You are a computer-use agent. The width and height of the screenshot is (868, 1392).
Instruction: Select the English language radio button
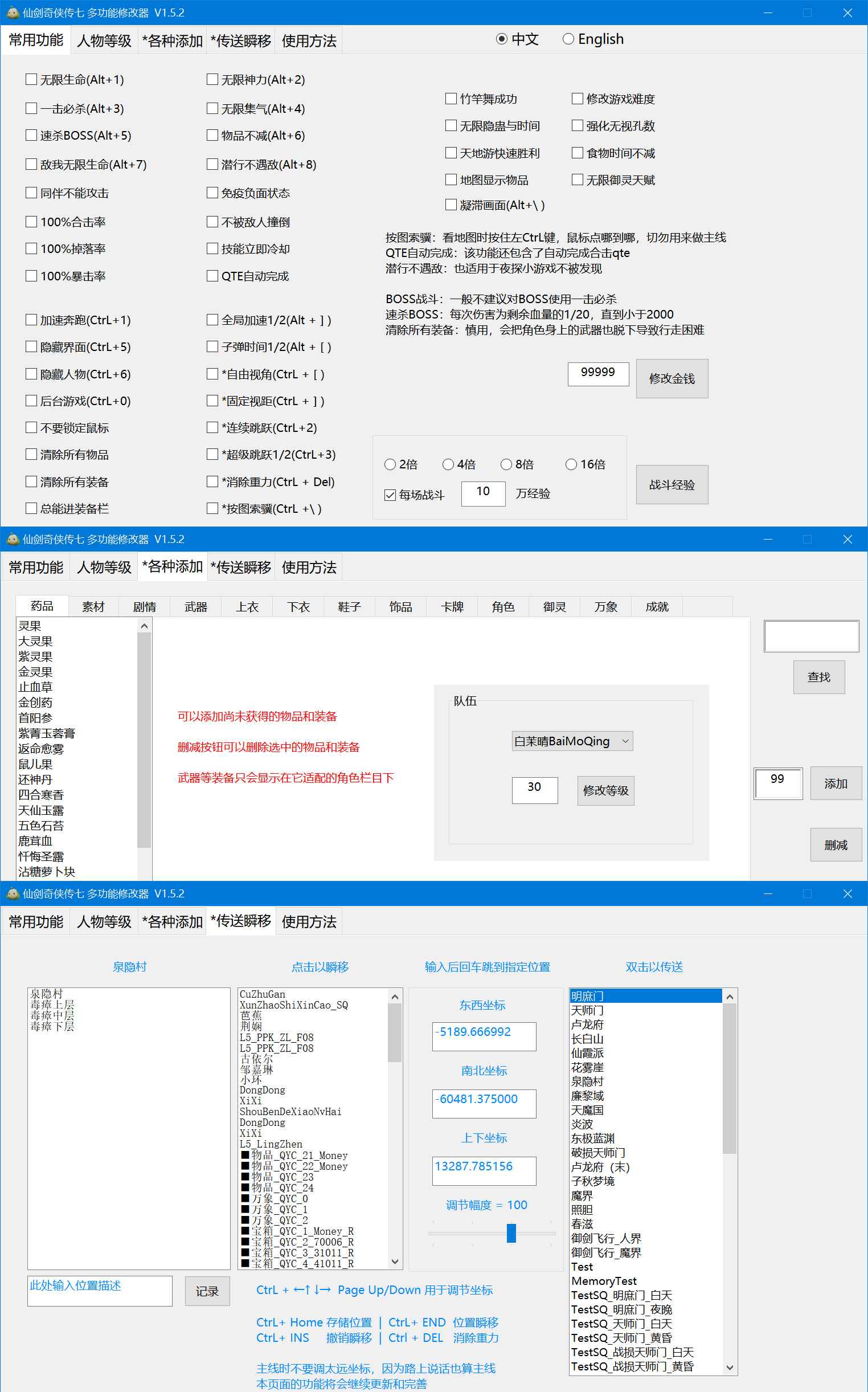[568, 39]
